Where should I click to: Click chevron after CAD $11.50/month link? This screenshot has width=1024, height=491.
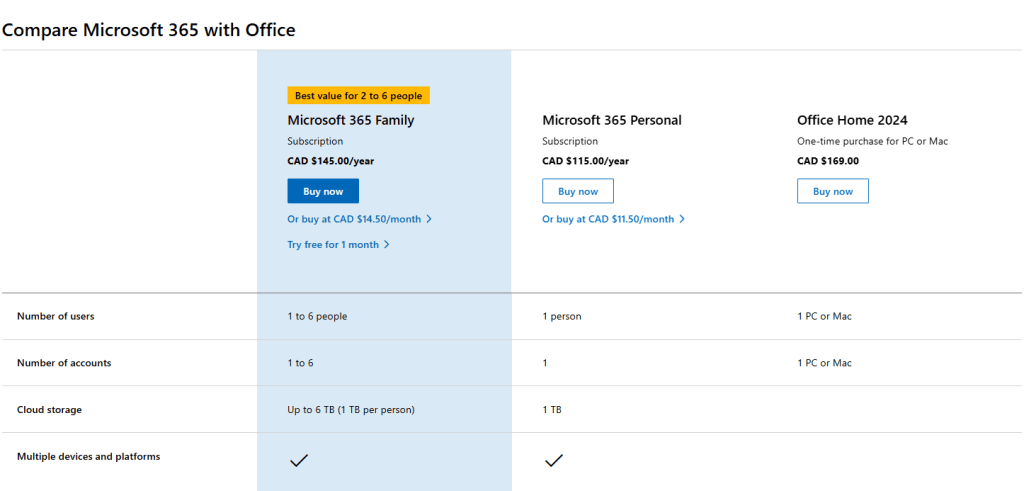[x=682, y=219]
